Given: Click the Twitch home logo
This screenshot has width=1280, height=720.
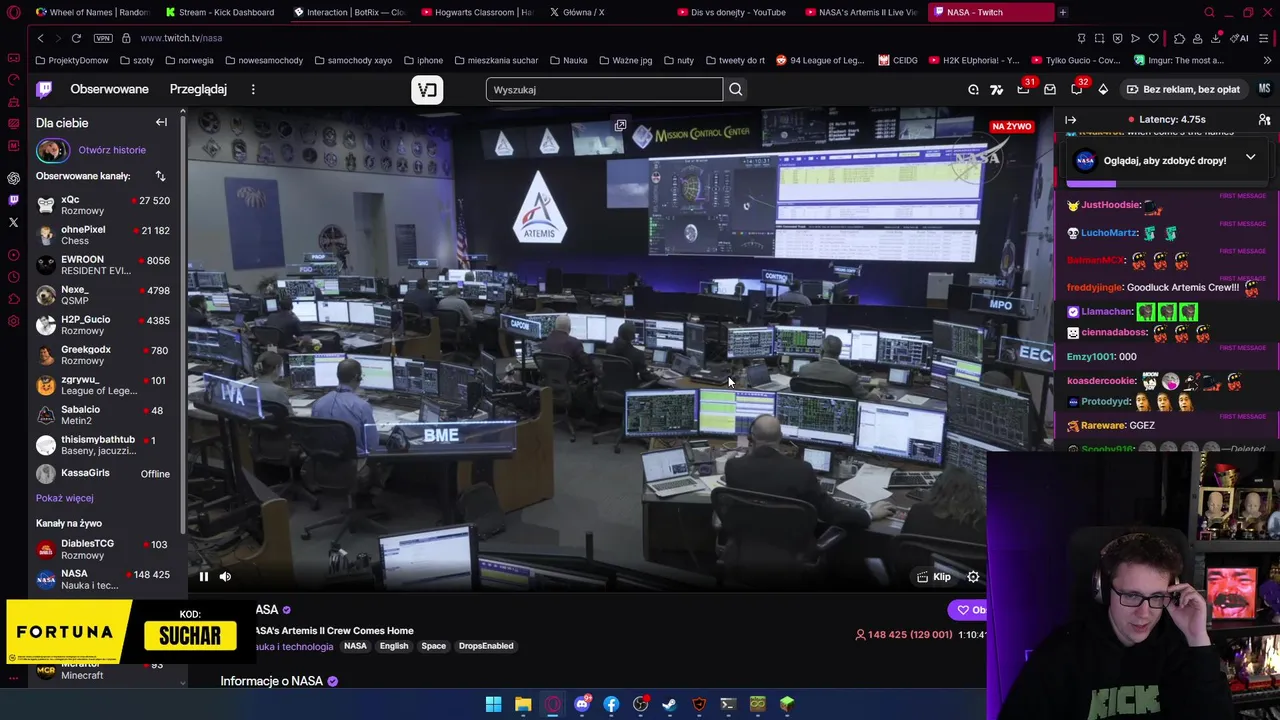Looking at the screenshot, I should (44, 89).
